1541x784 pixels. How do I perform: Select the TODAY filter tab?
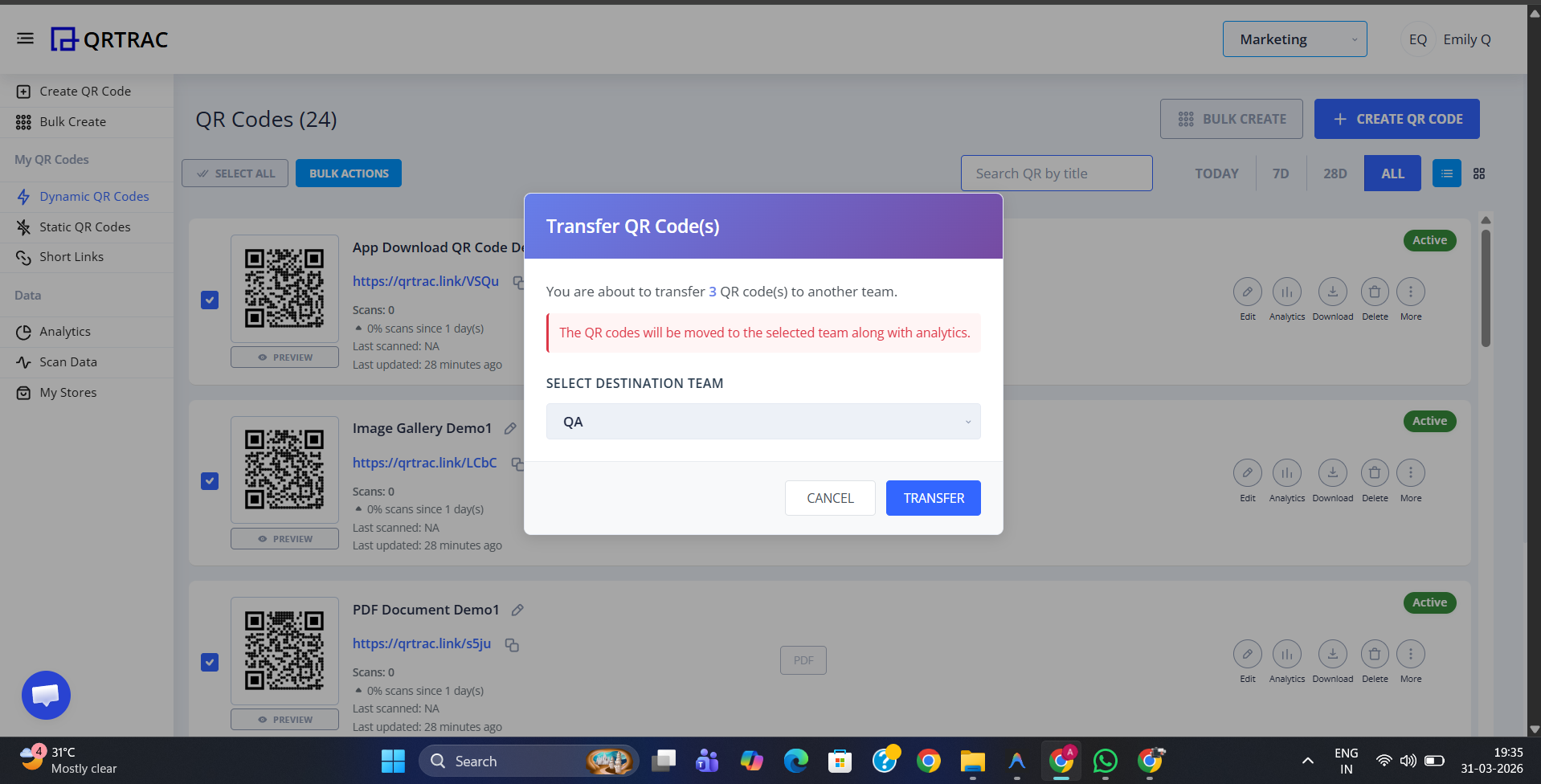[1216, 173]
